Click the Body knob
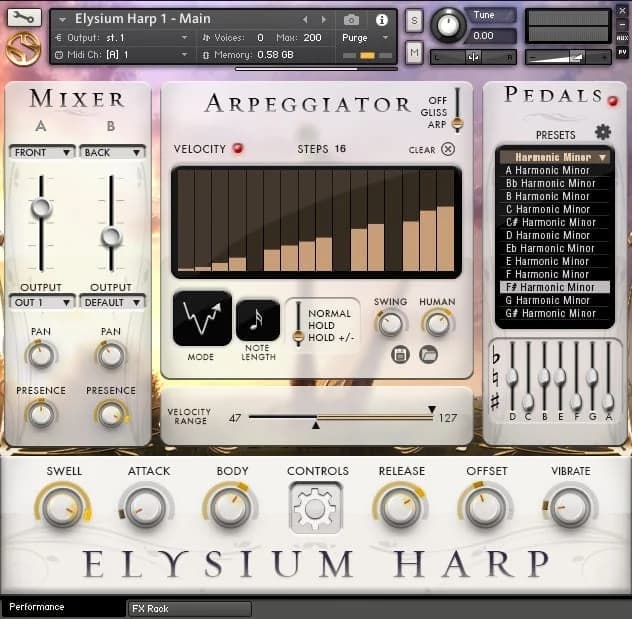The width and height of the screenshot is (632, 619). [x=230, y=507]
